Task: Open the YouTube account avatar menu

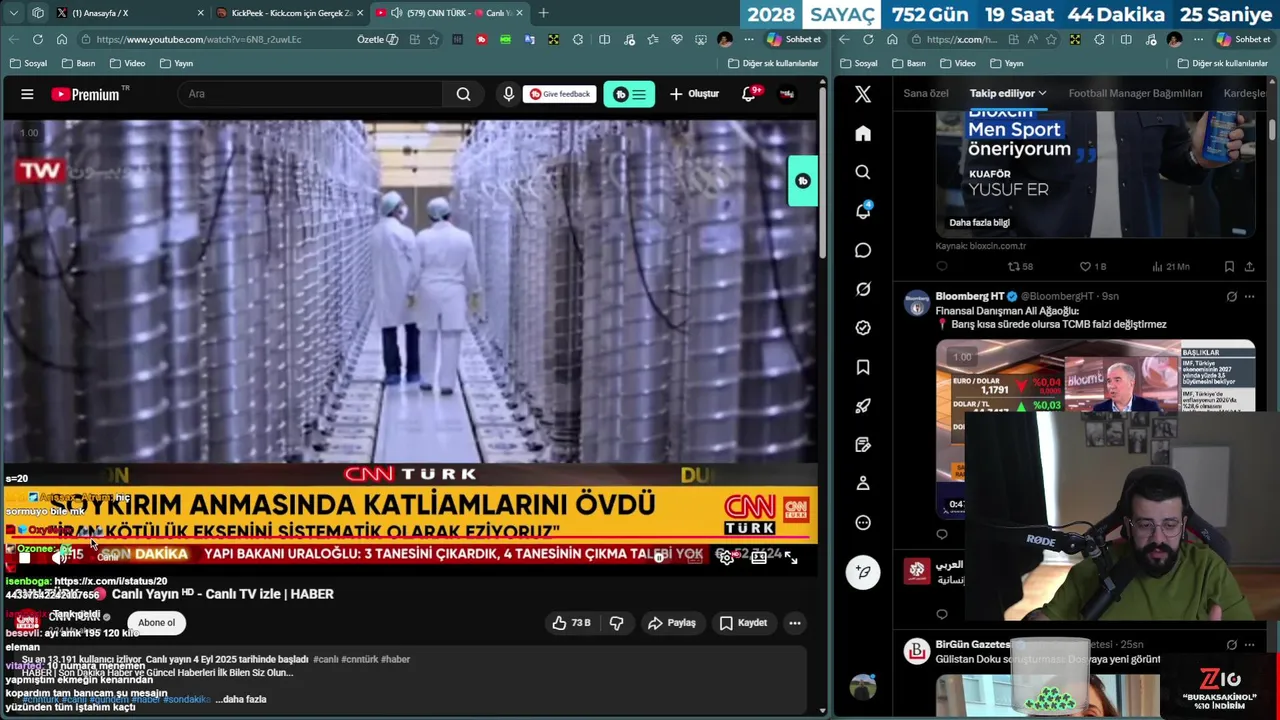Action: point(787,94)
